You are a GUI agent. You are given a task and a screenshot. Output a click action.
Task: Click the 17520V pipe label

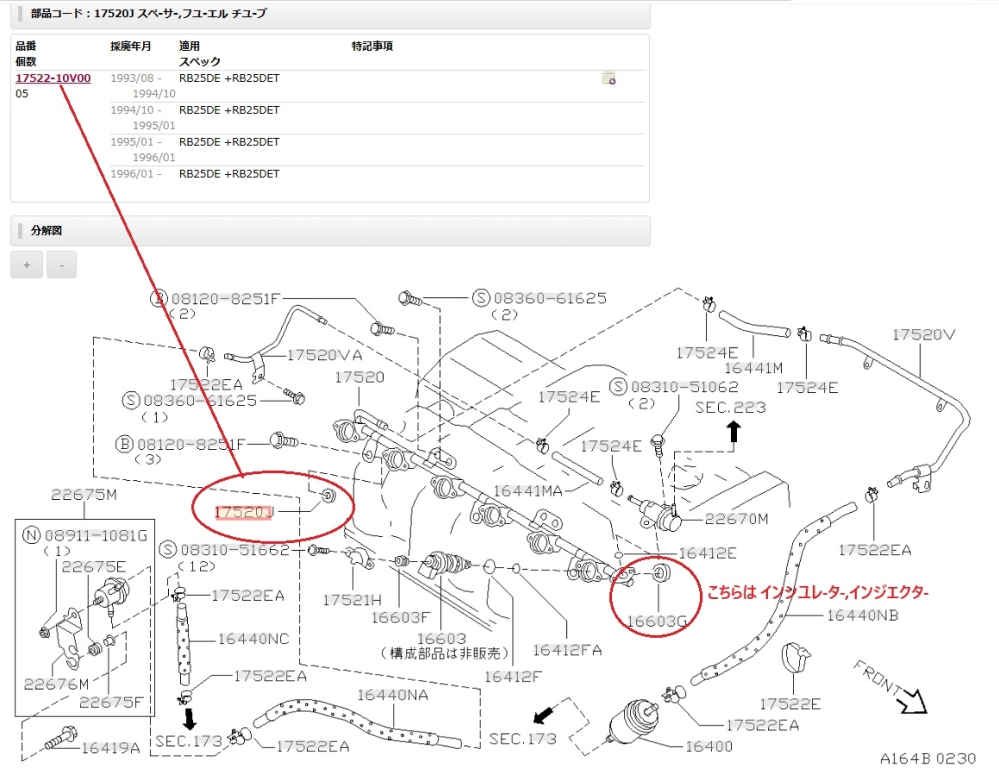click(923, 335)
